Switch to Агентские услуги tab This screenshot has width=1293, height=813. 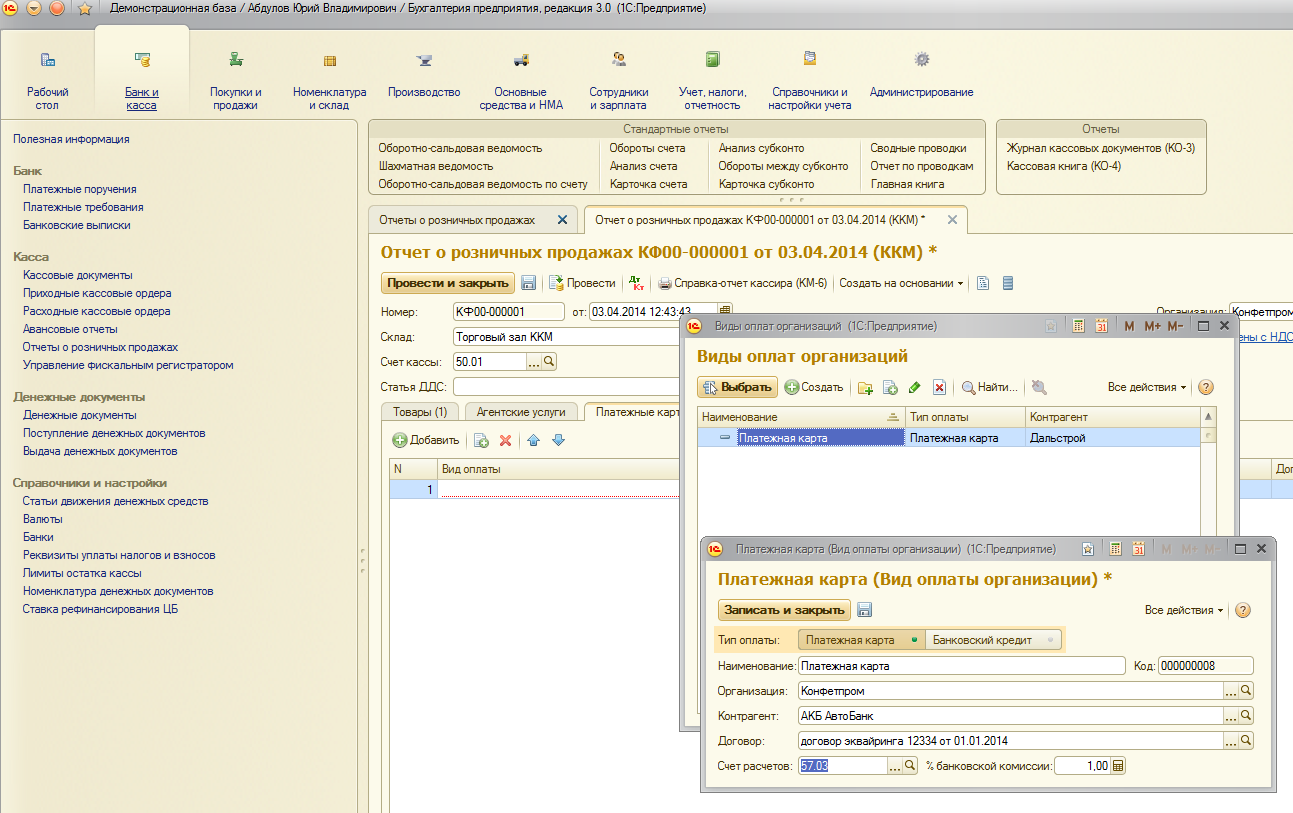point(521,411)
